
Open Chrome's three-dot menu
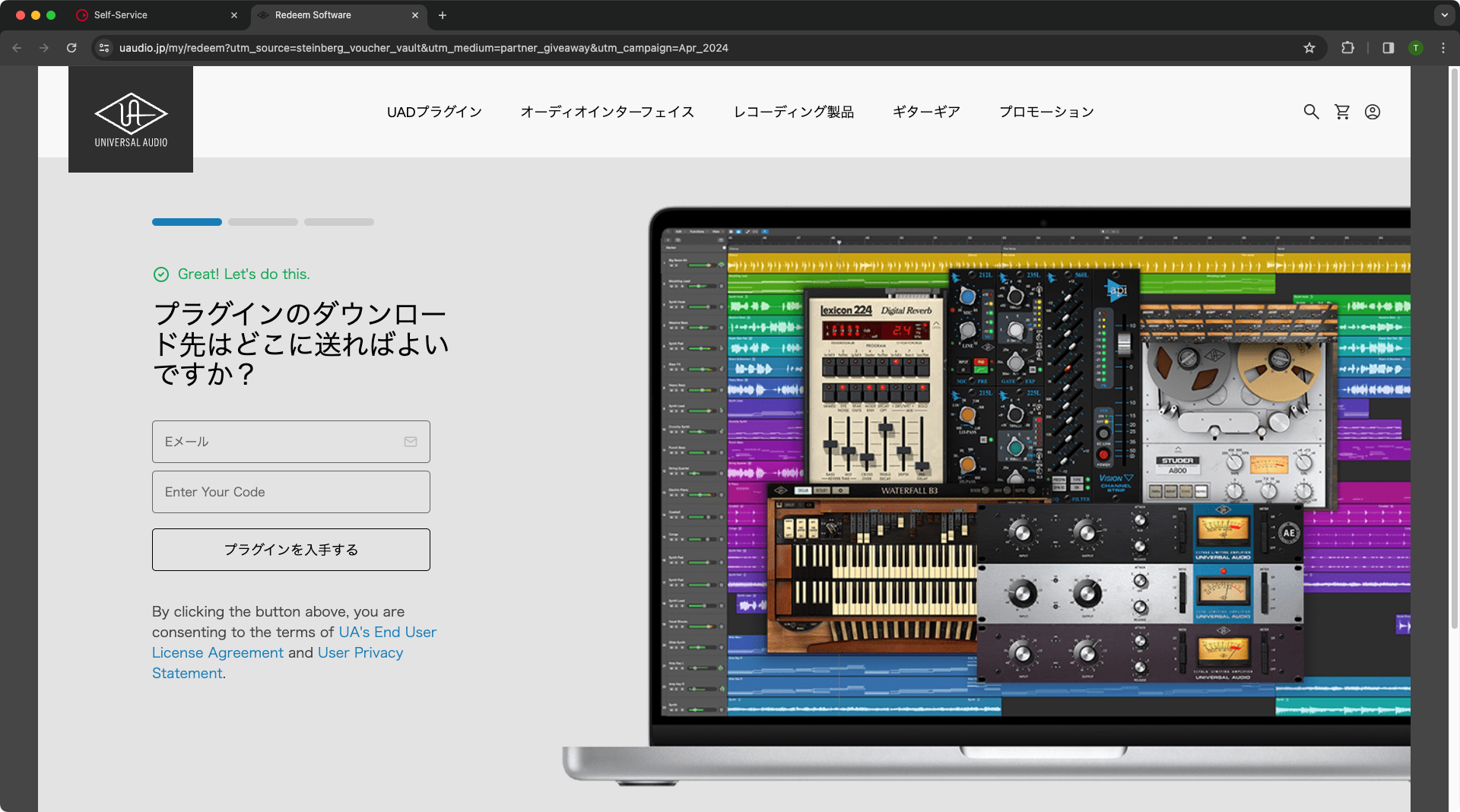(x=1443, y=48)
